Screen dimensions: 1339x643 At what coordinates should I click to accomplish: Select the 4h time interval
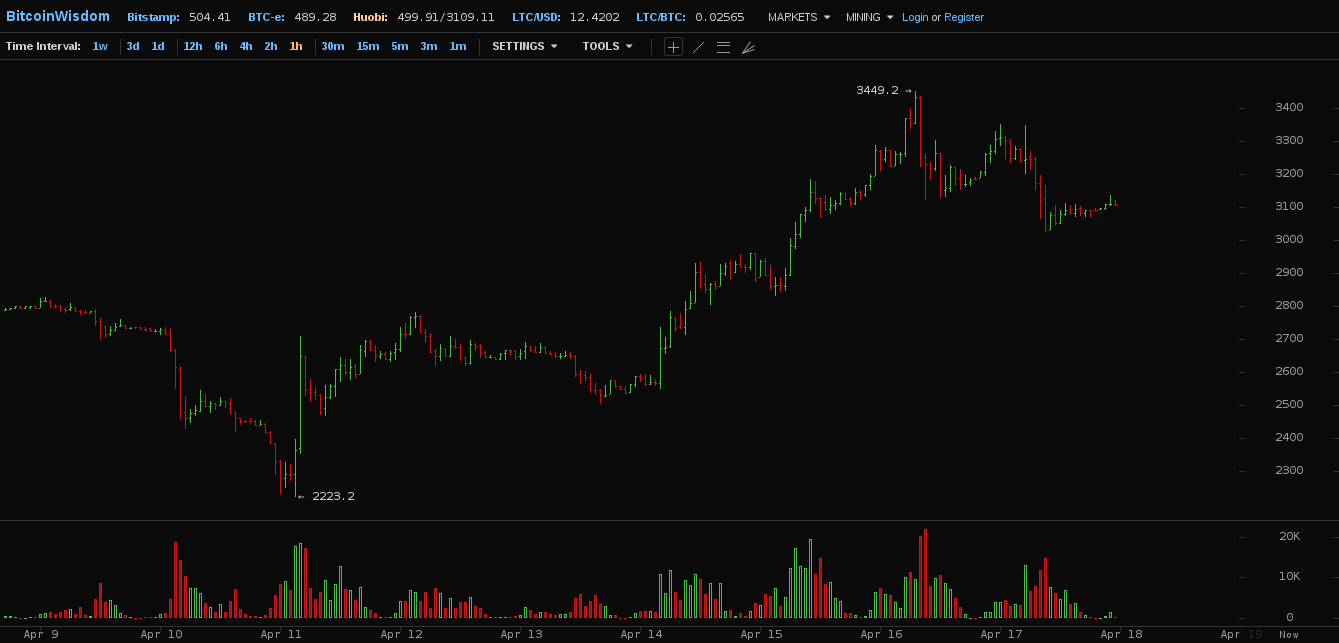[246, 46]
